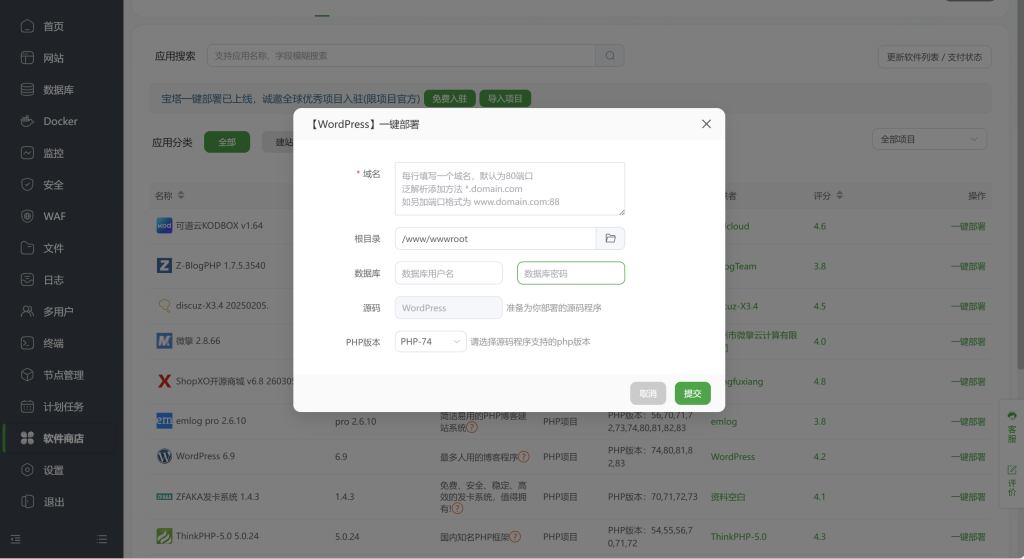Select 软件商店 in the sidebar
Viewport: 1024px width, 559px height.
click(x=63, y=438)
